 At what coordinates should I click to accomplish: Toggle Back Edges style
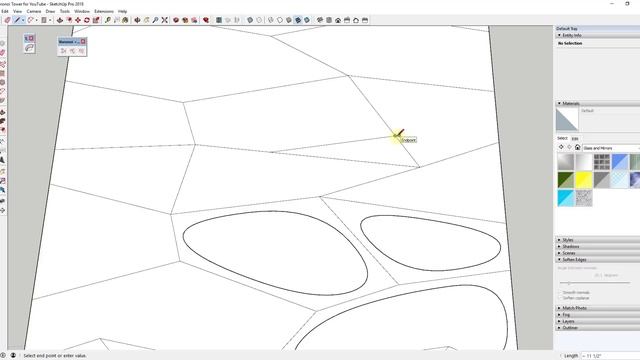pos(259,20)
